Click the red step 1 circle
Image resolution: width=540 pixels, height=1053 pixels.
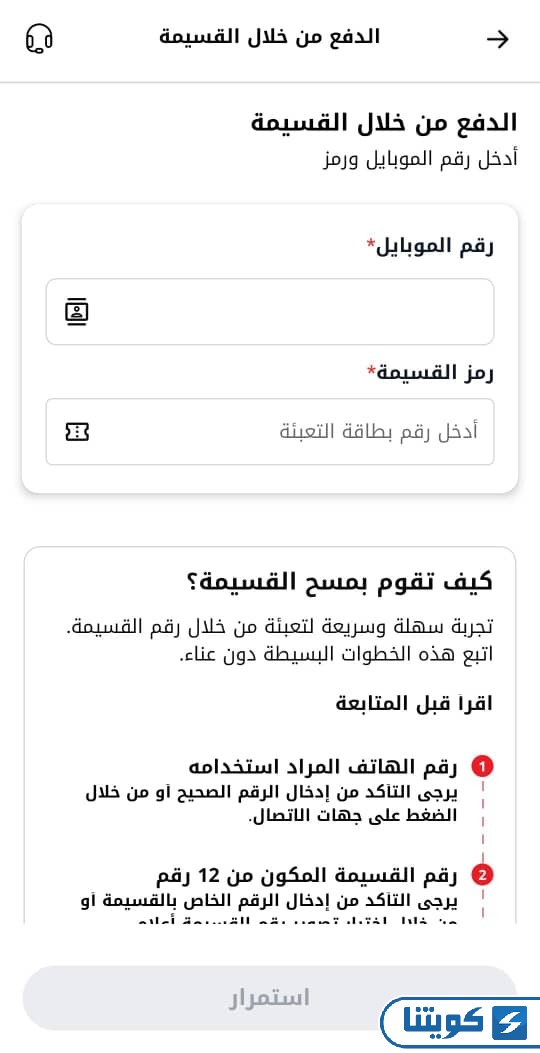pos(483,766)
